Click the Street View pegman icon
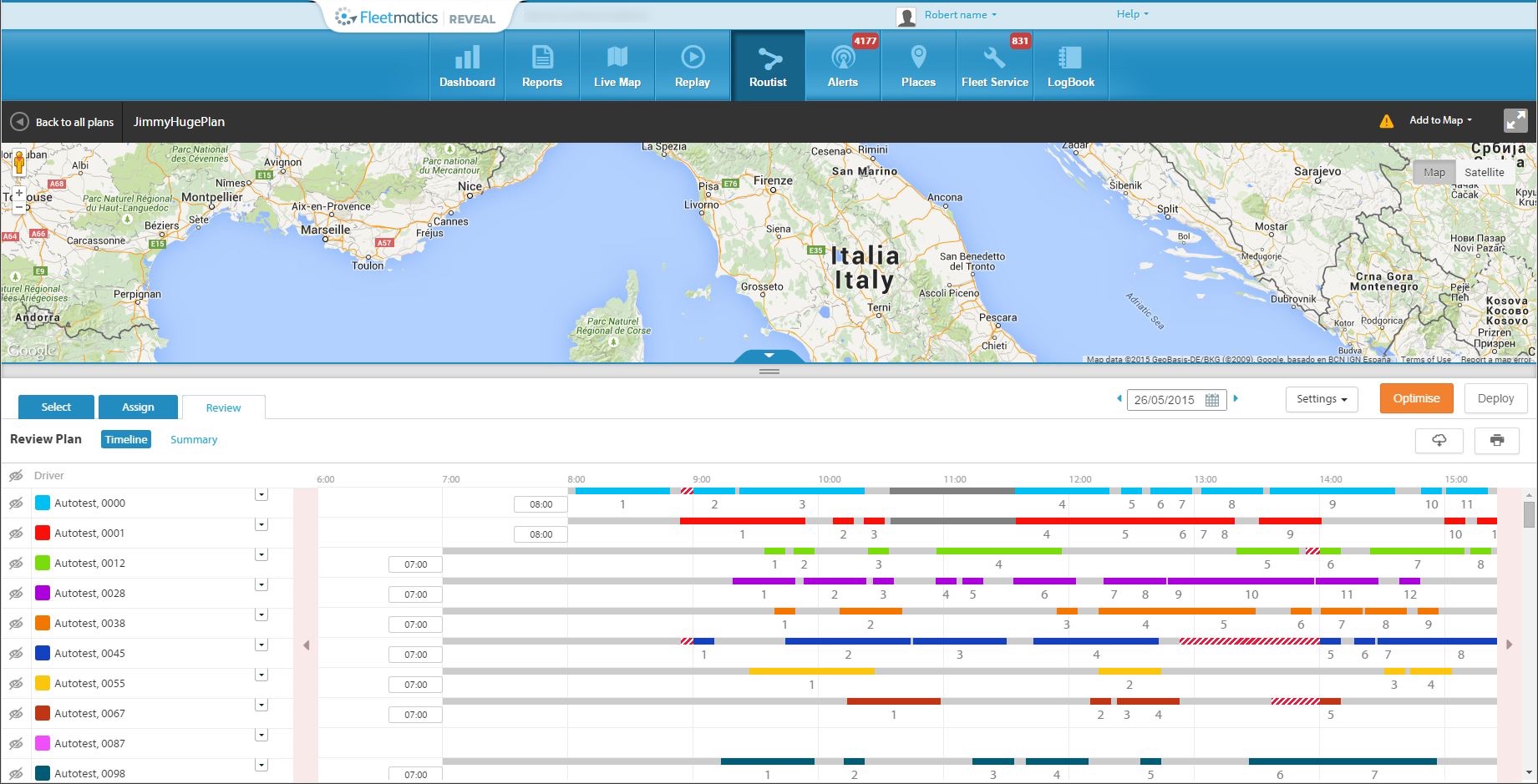 pos(19,164)
